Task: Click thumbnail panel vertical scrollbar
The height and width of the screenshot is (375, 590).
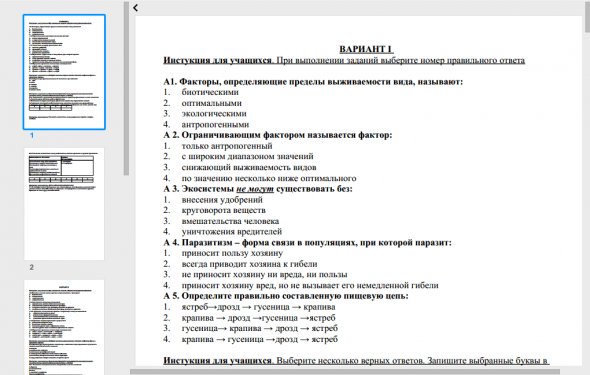Action: click(x=126, y=88)
